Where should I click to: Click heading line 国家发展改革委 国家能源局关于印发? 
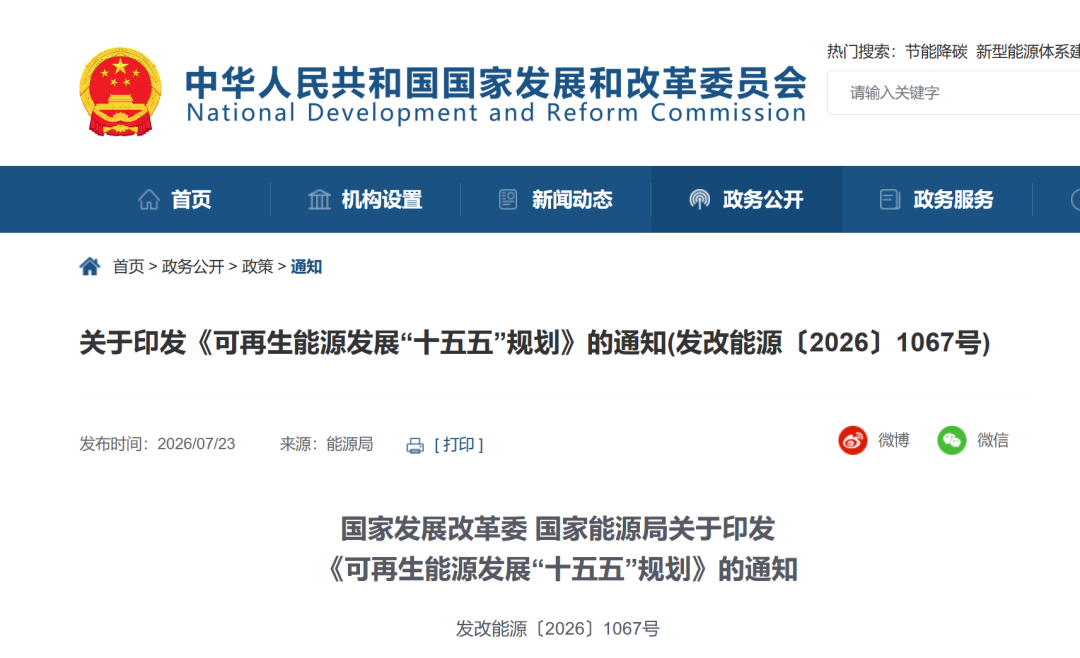pyautogui.click(x=558, y=529)
